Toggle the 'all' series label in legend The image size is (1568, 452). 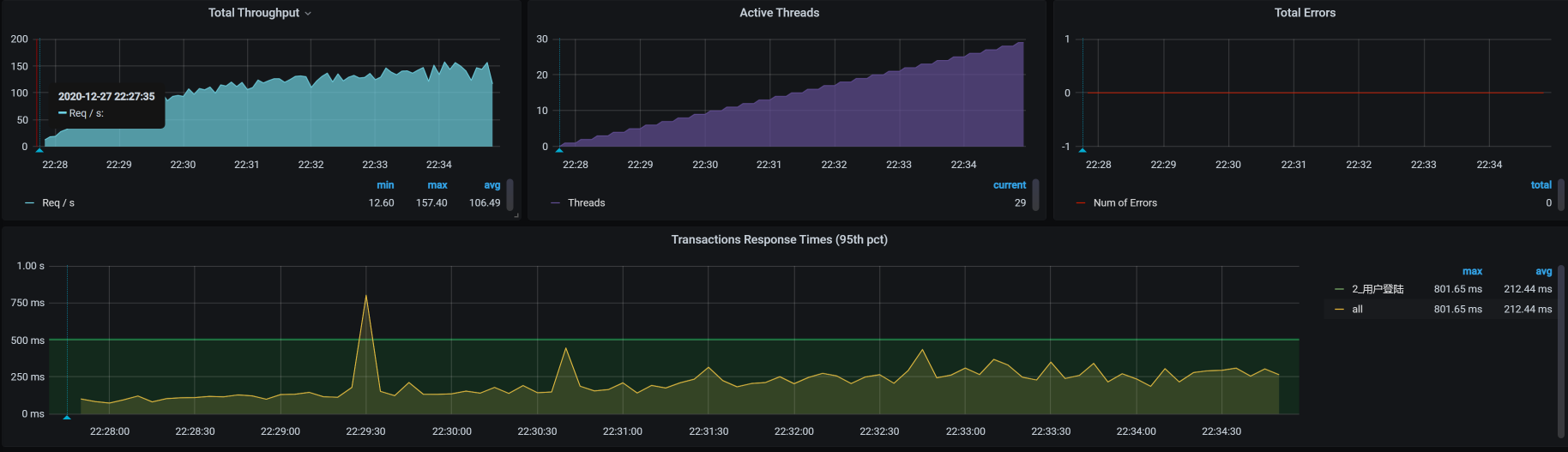[x=1357, y=310]
